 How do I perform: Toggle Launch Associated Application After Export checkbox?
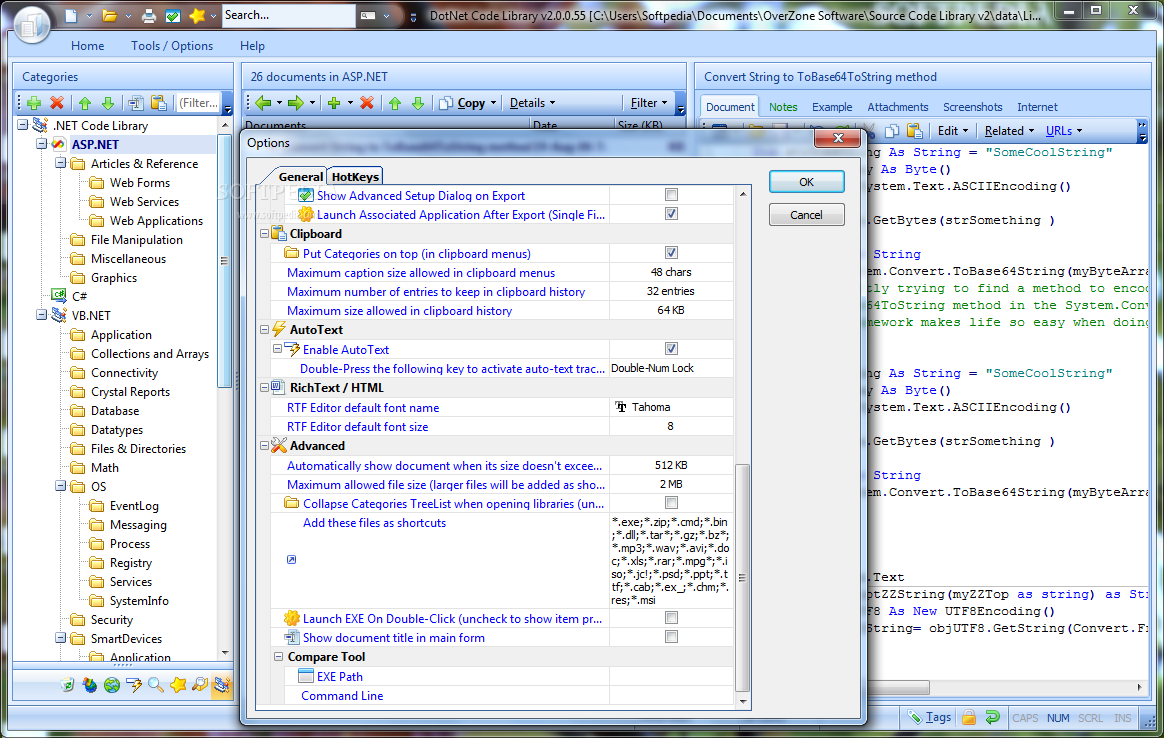point(671,214)
